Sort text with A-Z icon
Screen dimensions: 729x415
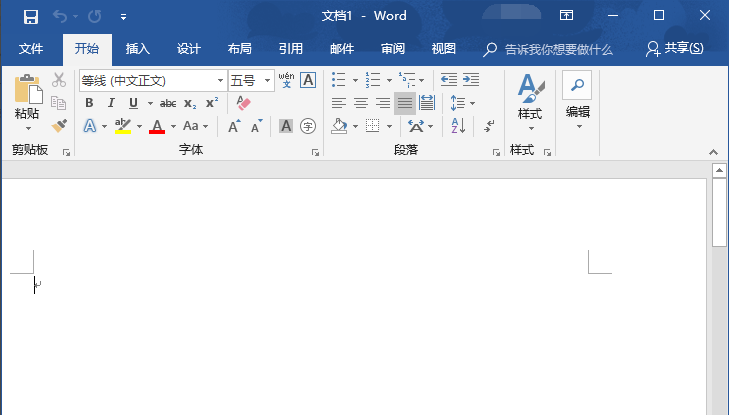458,126
